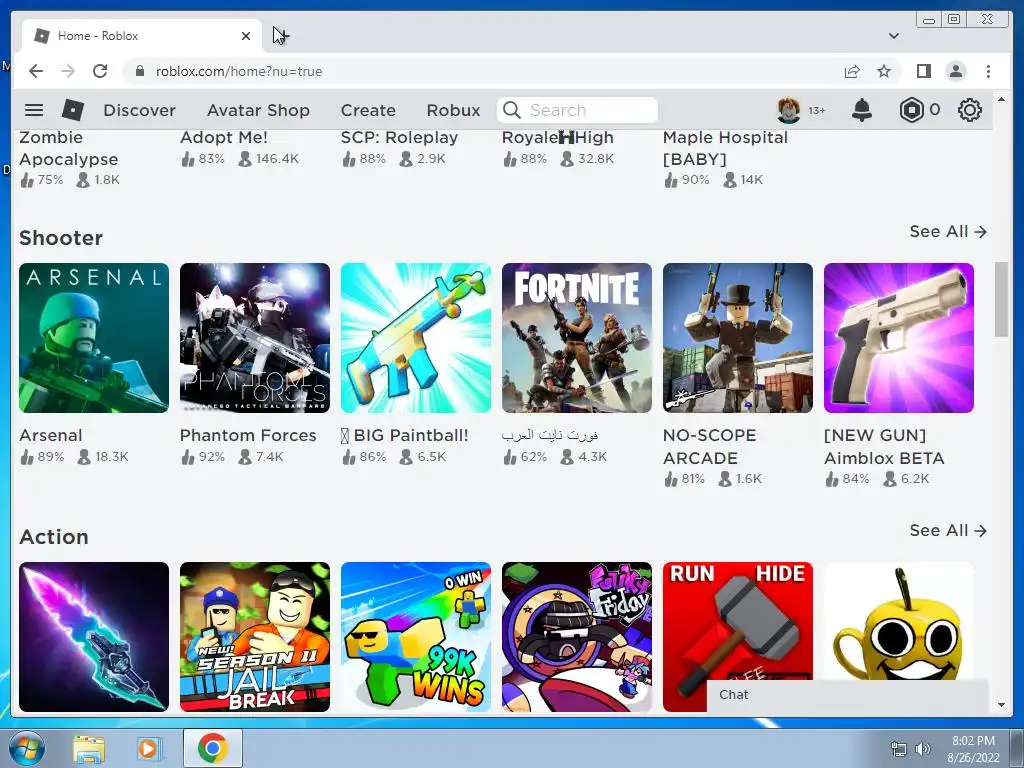Click the page vertical scrollbar thumb
The width and height of the screenshot is (1024, 768).
pyautogui.click(x=1001, y=299)
